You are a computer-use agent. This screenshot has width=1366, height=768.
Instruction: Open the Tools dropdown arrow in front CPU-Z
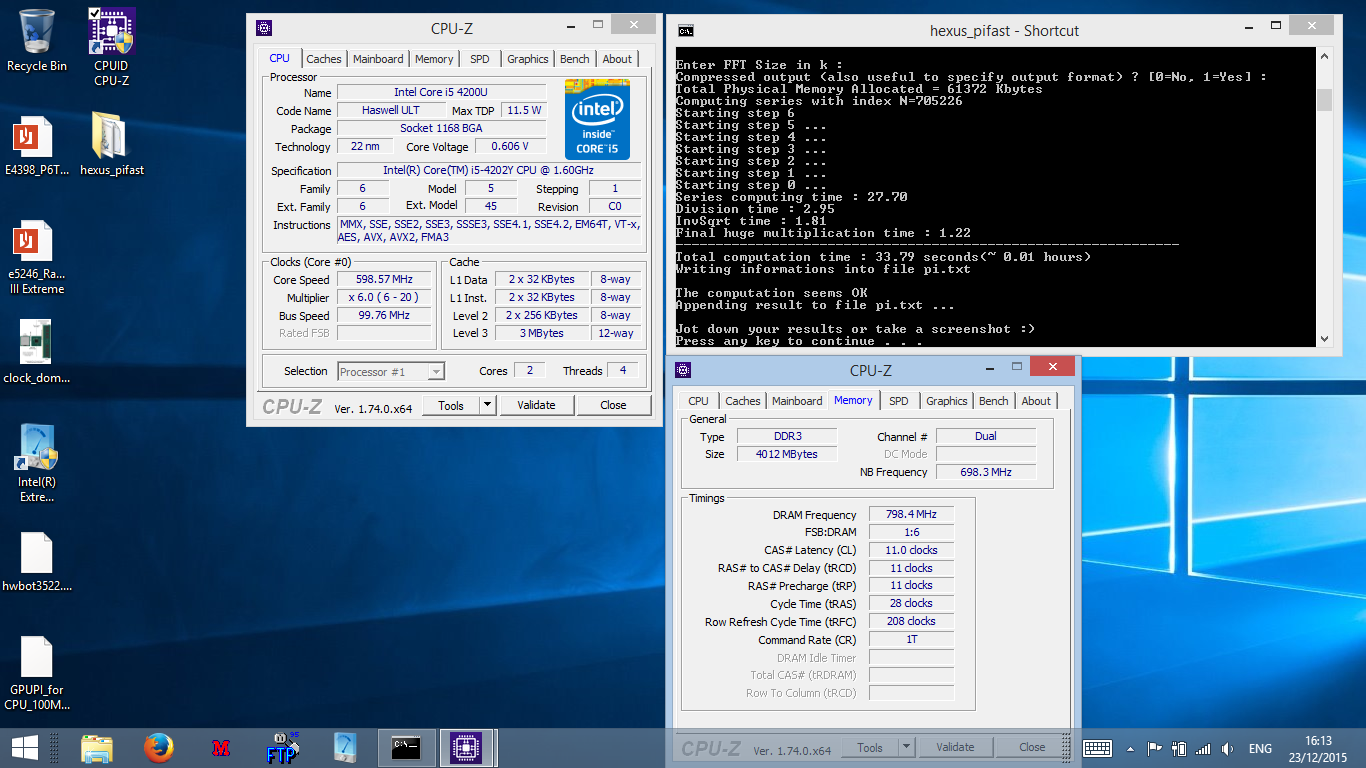(487, 405)
